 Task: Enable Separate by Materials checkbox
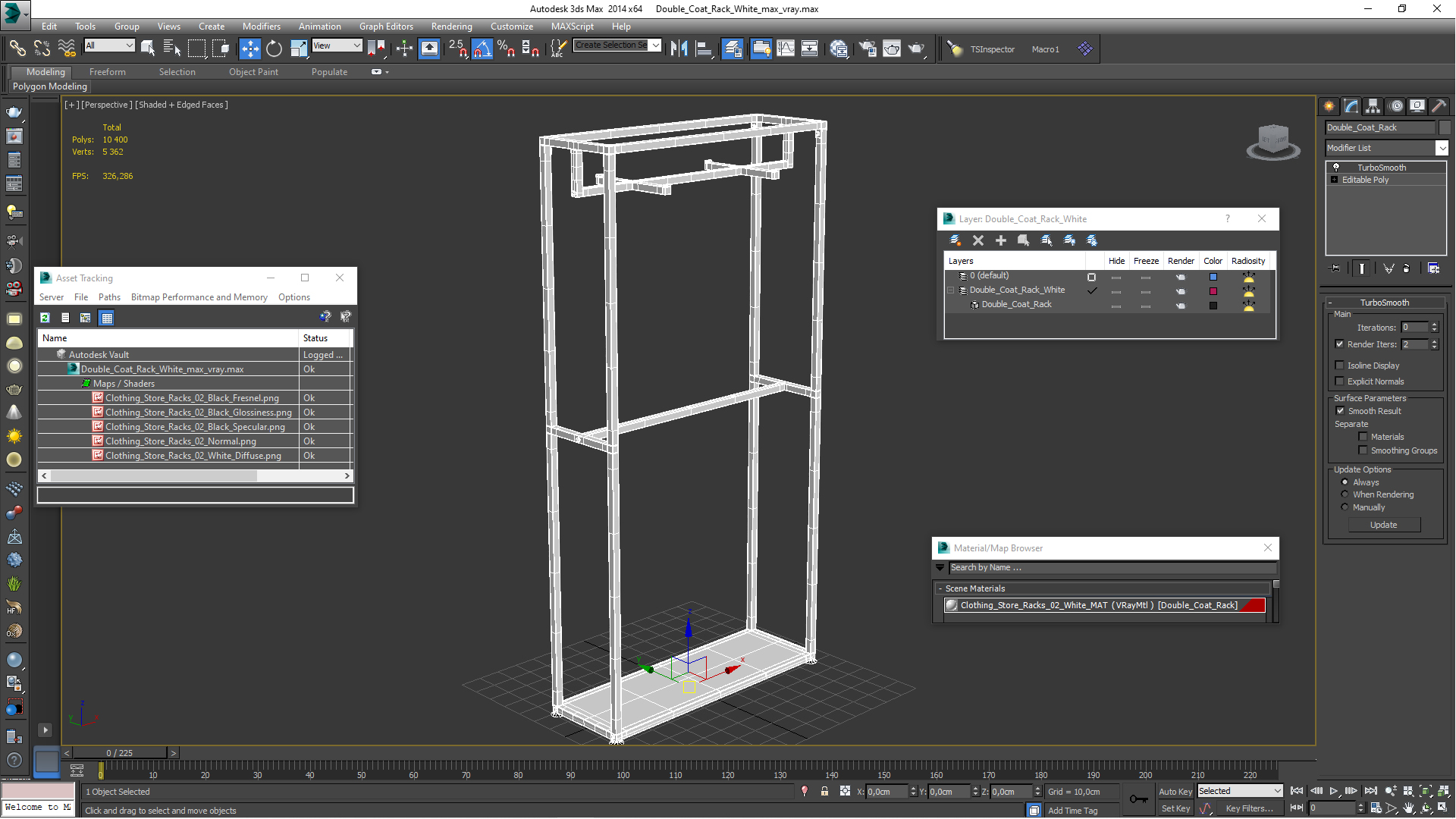(1363, 437)
